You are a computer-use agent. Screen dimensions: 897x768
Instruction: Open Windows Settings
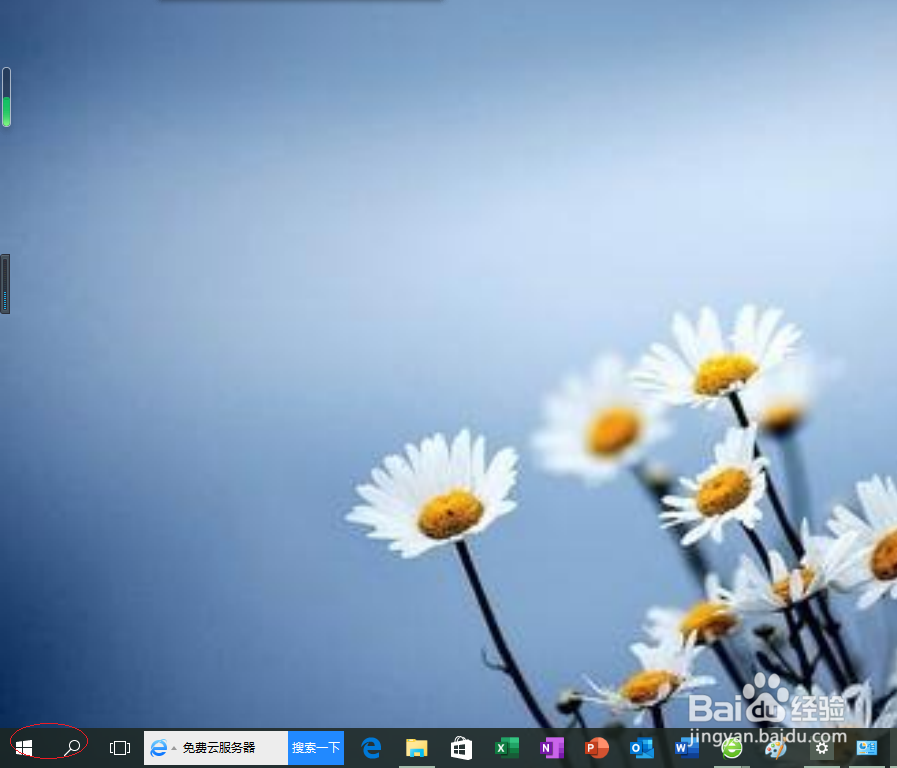[821, 747]
